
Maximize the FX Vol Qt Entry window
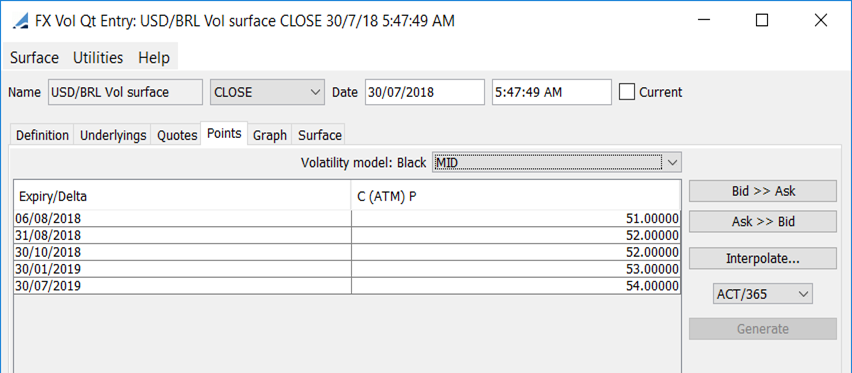pyautogui.click(x=762, y=21)
